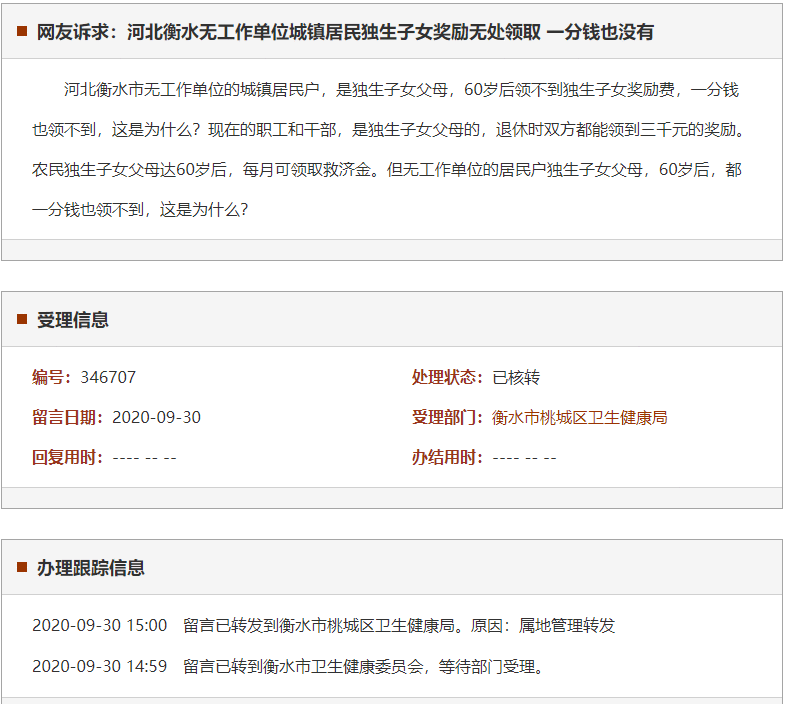Image resolution: width=785 pixels, height=704 pixels.
Task: Open the 衡水市桃城区卫生健康局 department link
Action: [579, 417]
